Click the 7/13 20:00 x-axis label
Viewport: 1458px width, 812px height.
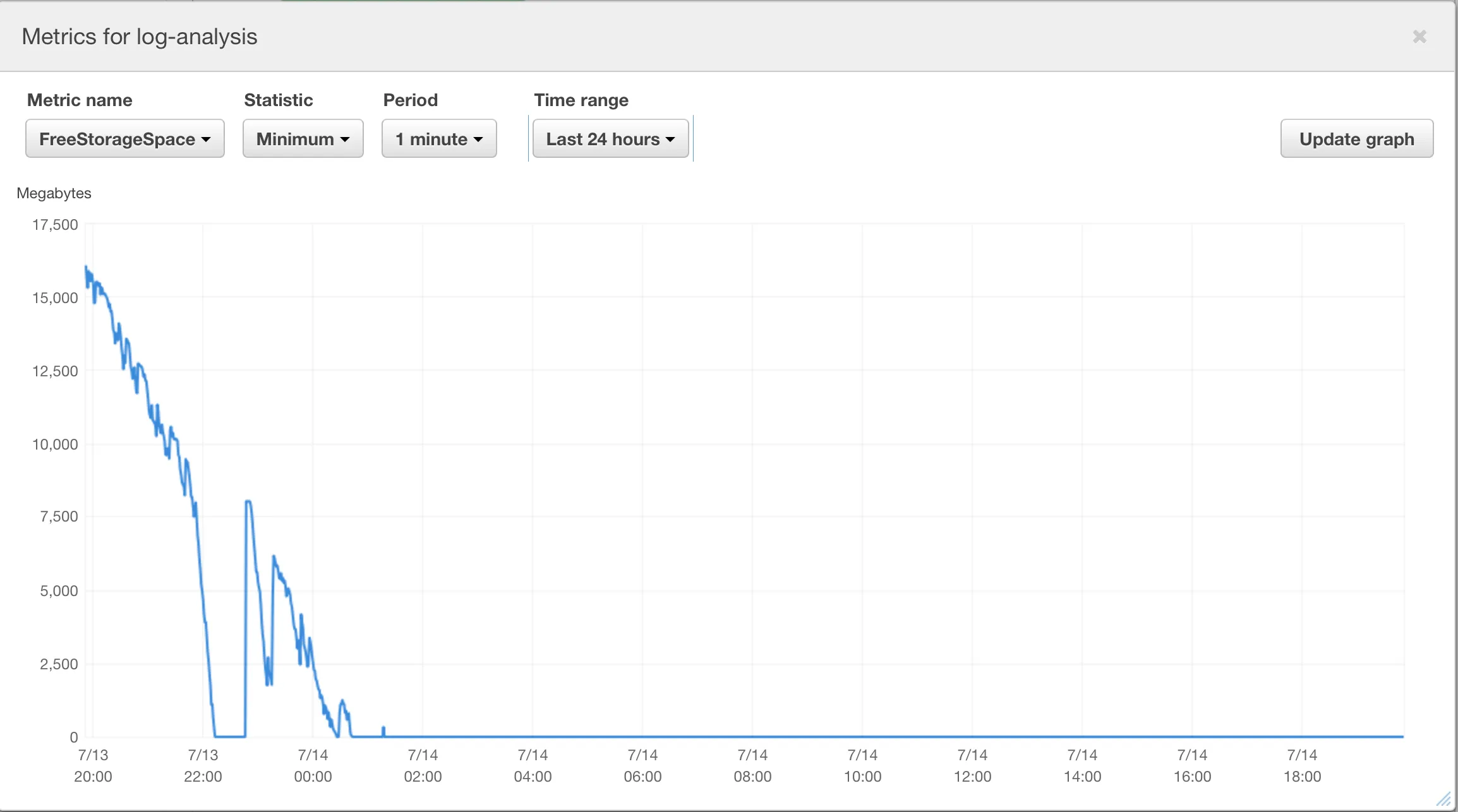(93, 765)
